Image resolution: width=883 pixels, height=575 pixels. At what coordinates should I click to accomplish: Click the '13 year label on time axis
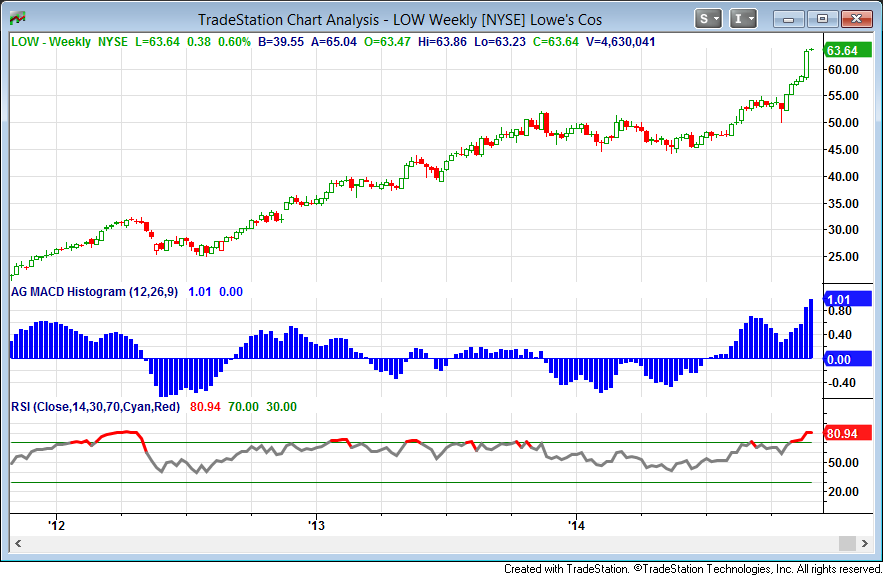coord(316,525)
